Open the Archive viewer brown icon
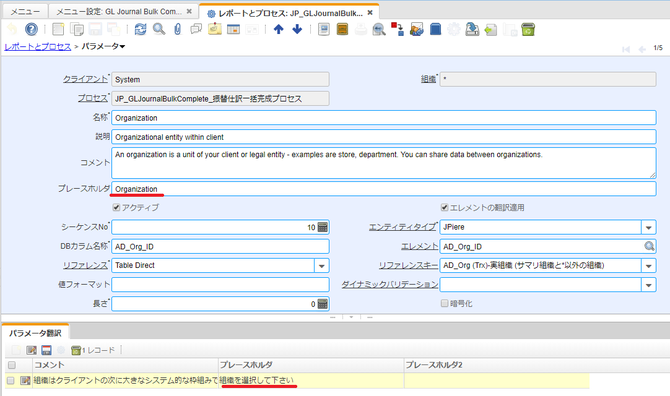670x396 pixels. [x=342, y=29]
